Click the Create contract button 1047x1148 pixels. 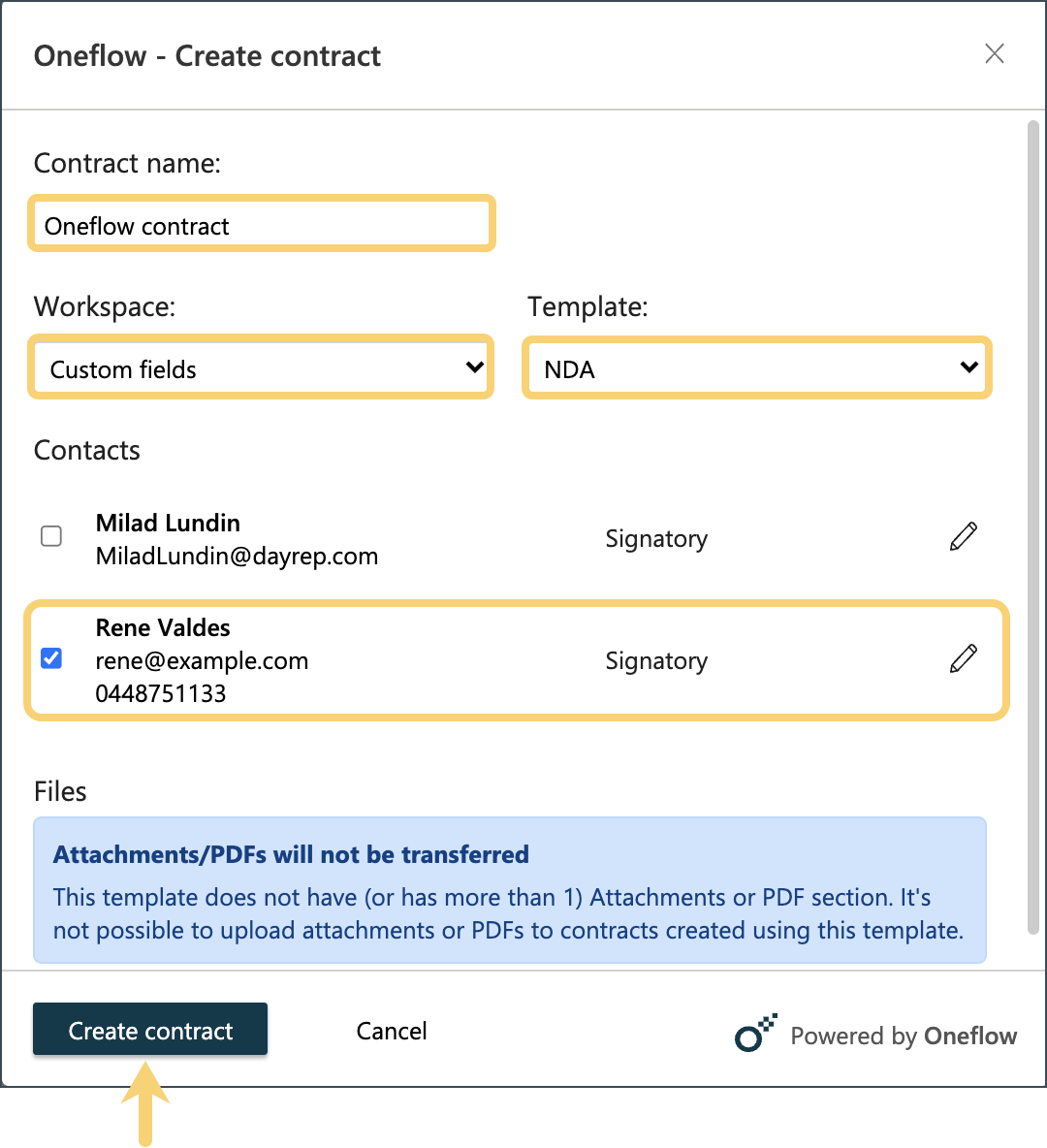[x=150, y=1029]
